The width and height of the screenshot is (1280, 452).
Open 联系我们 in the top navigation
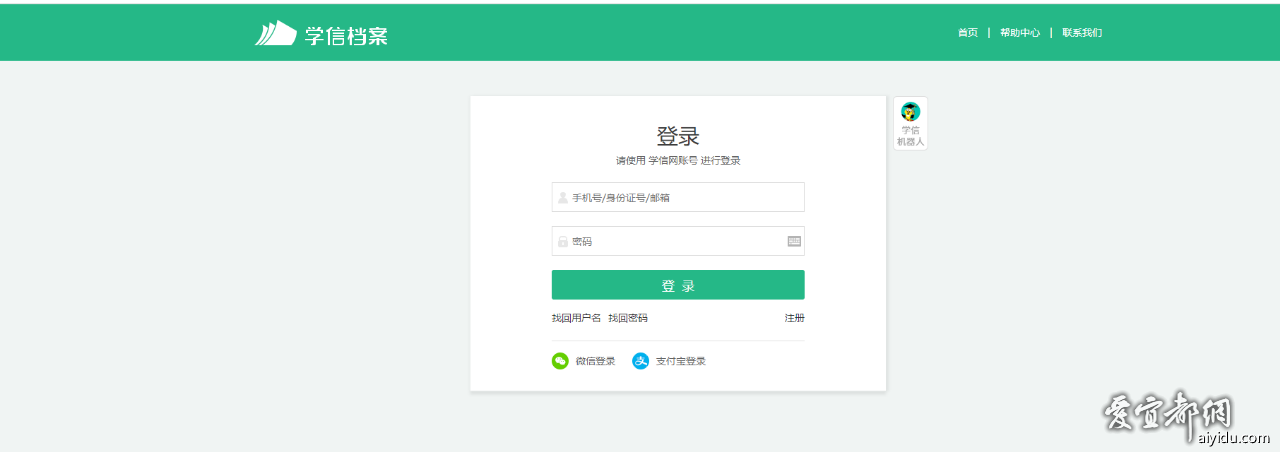coord(1082,33)
